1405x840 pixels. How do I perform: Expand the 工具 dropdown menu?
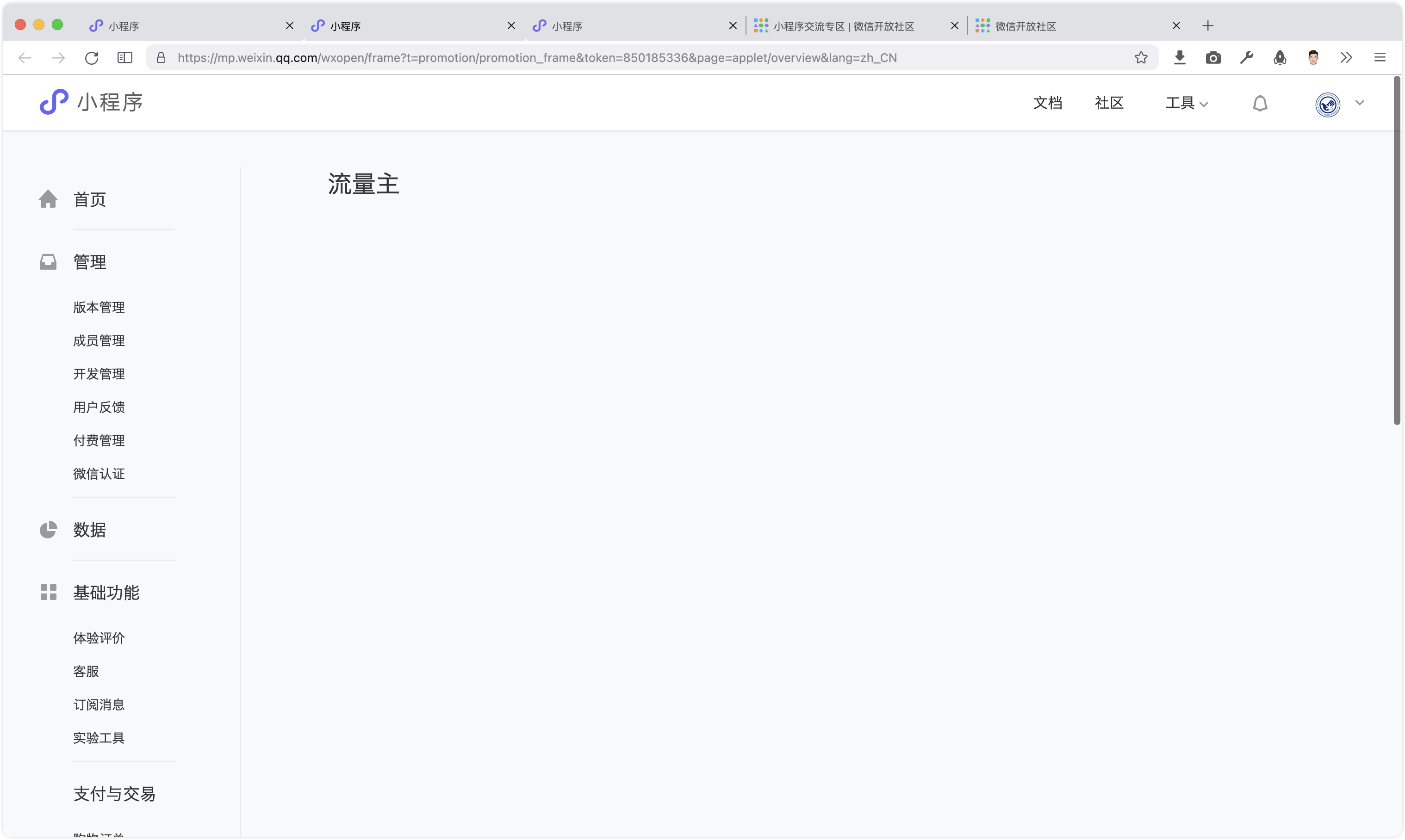click(1187, 103)
